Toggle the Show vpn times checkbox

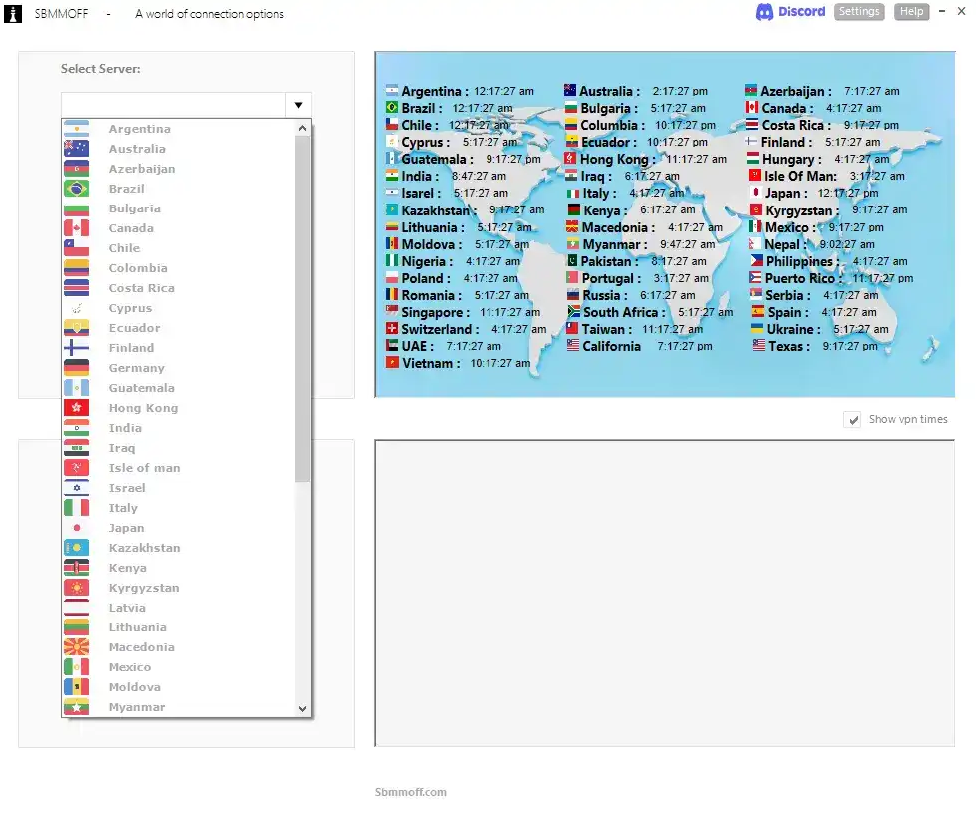click(x=851, y=420)
